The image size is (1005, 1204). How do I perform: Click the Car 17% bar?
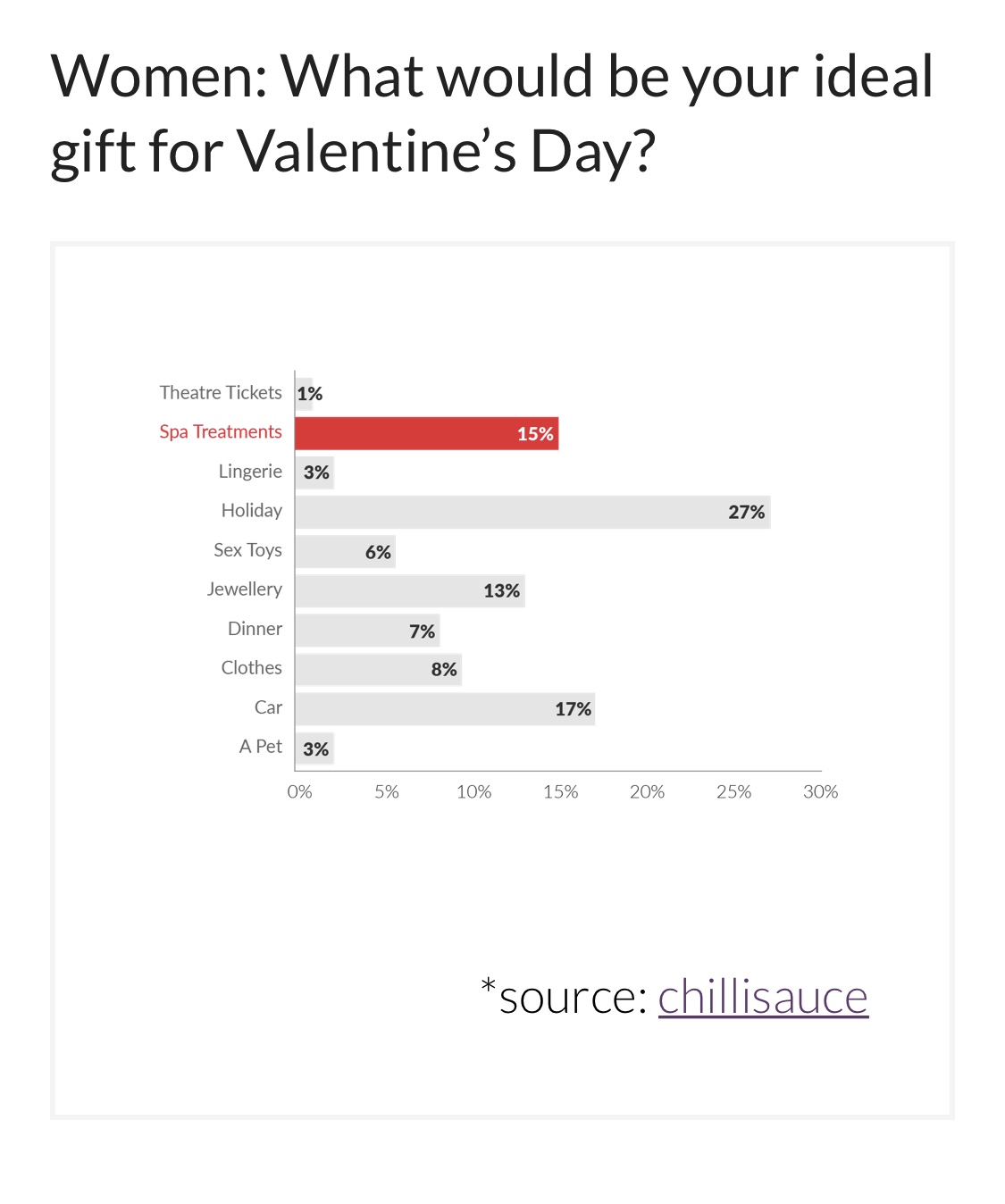[x=445, y=708]
